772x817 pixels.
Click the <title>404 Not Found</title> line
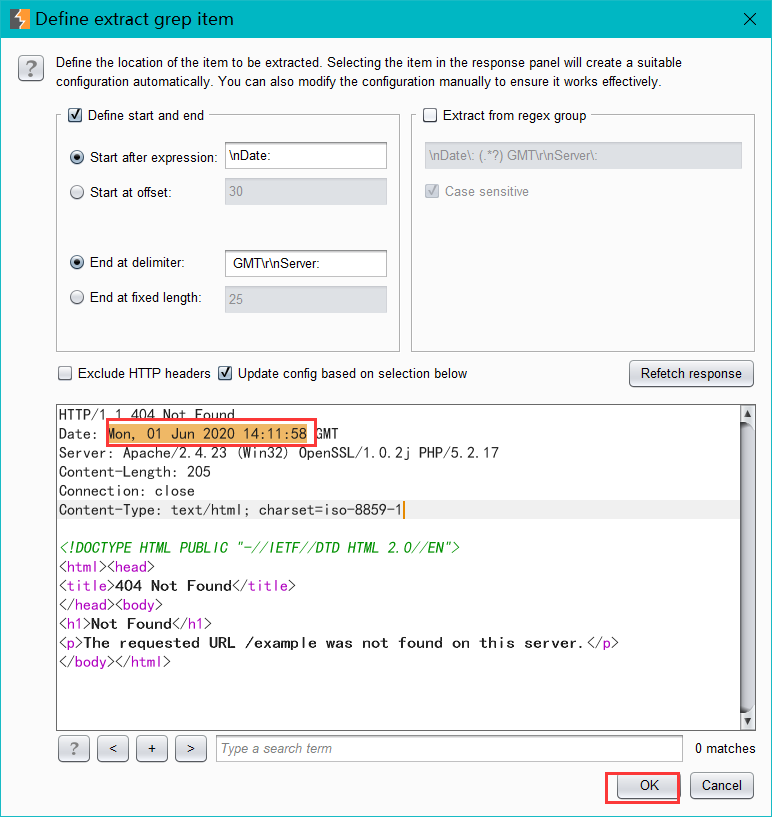click(177, 586)
